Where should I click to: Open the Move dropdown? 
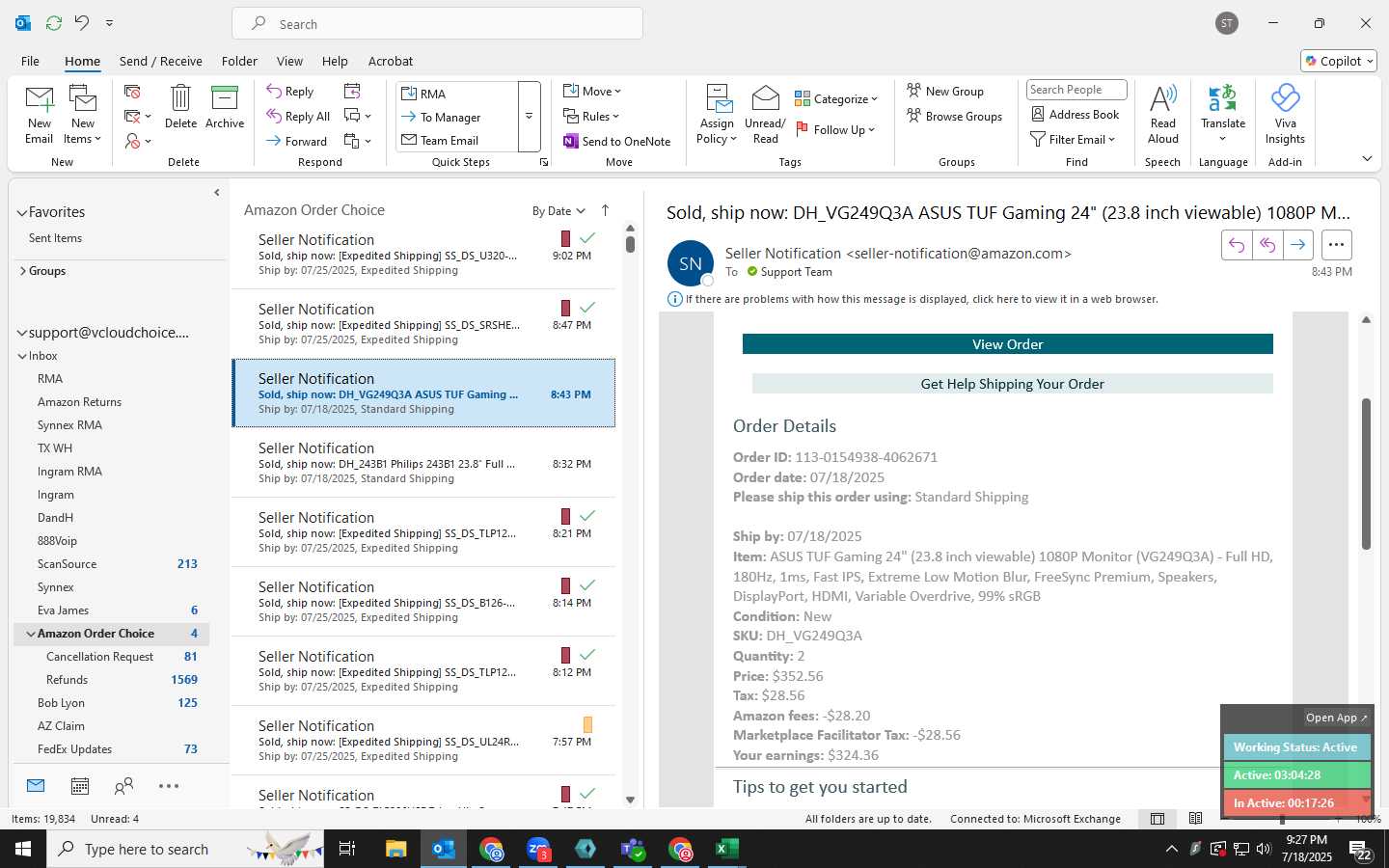(593, 92)
